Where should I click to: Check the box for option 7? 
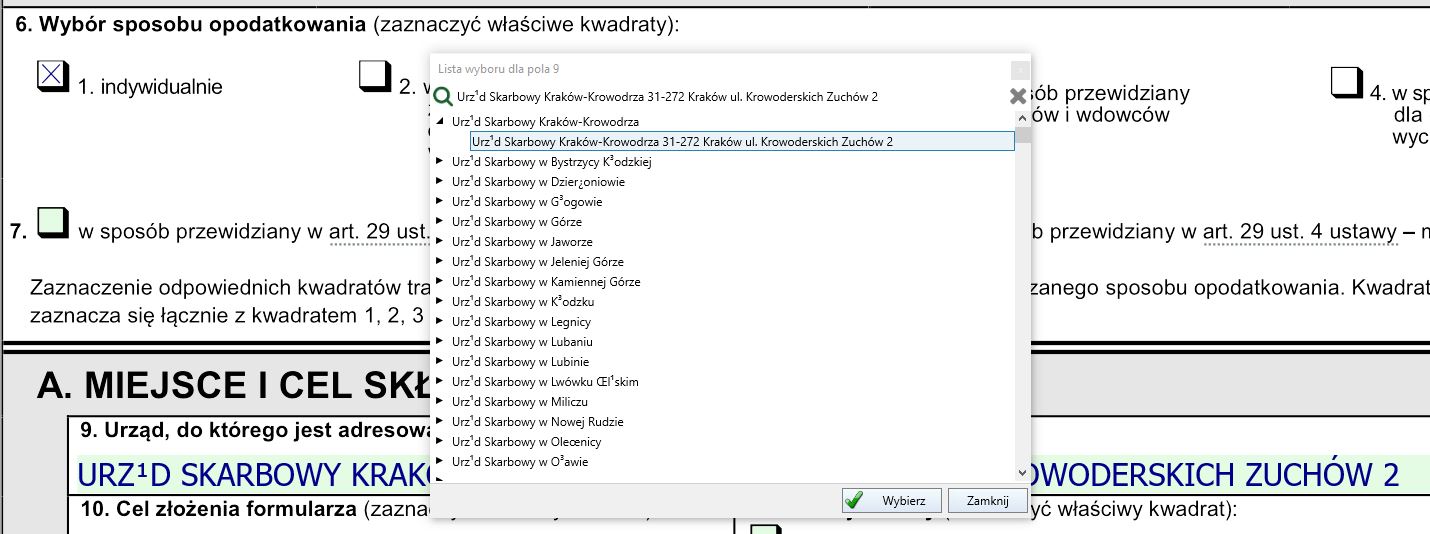click(53, 223)
